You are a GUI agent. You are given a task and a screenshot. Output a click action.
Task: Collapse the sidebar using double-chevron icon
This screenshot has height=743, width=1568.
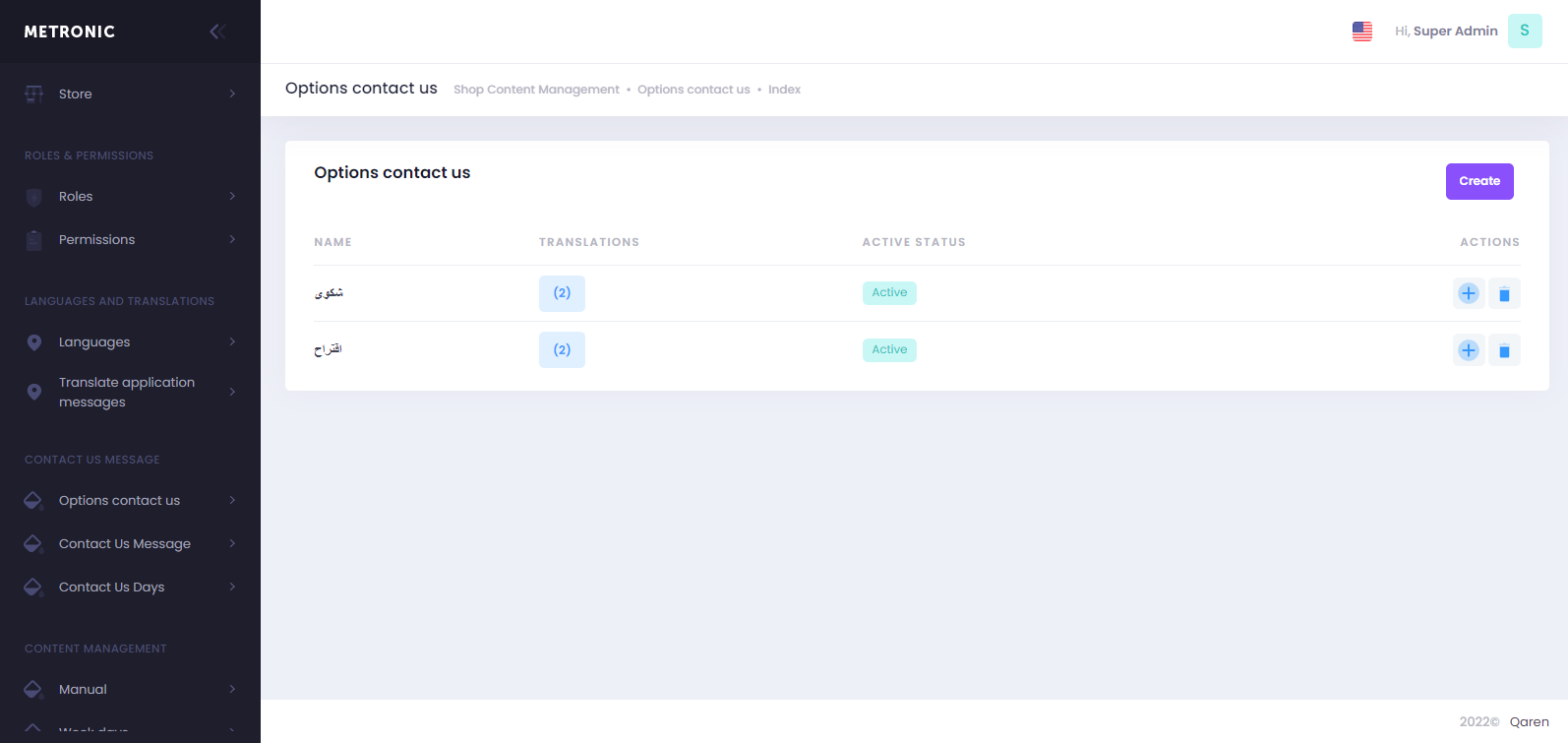coord(217,31)
